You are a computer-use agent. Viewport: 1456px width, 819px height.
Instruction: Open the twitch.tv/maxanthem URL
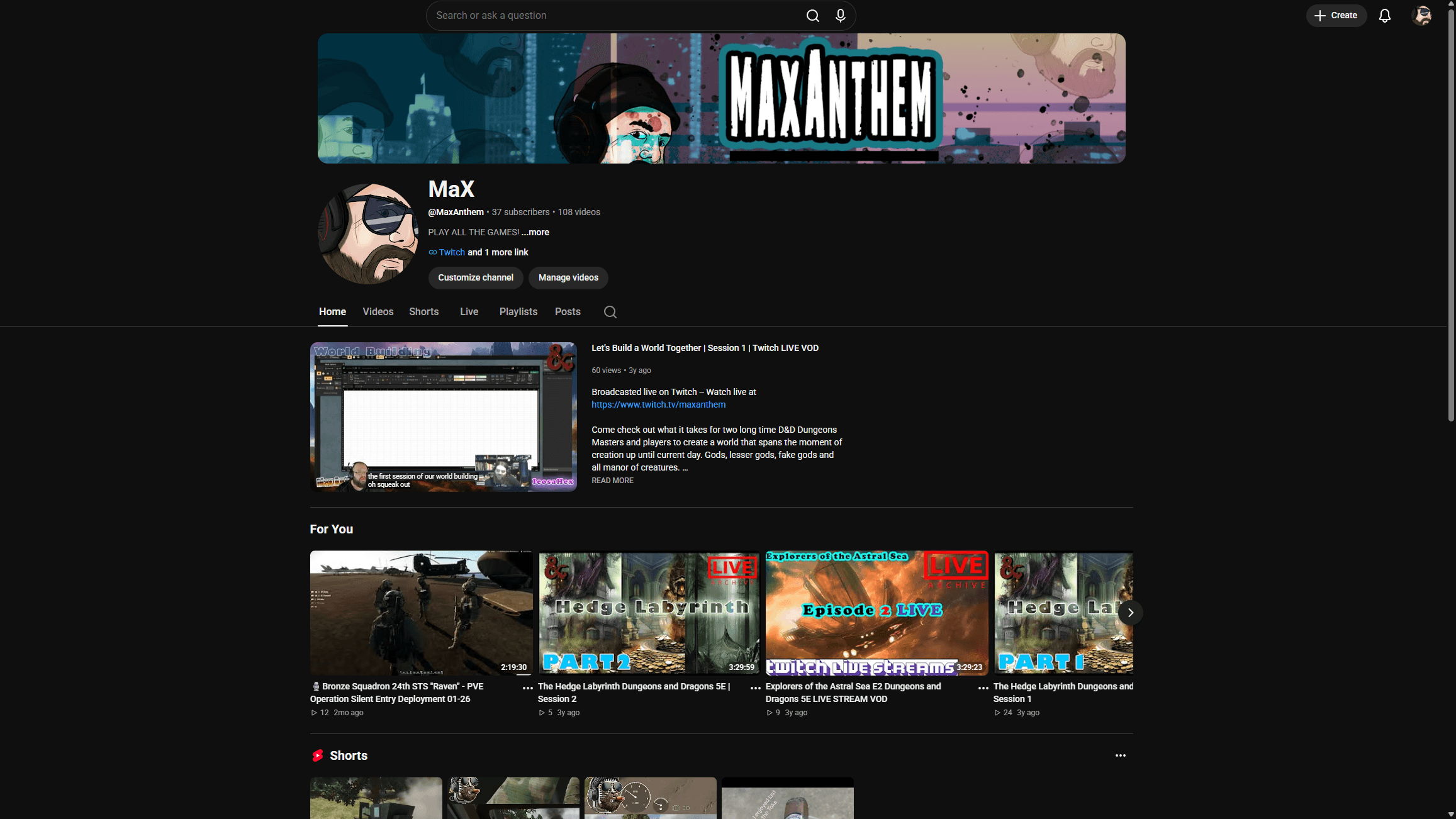[x=658, y=404]
